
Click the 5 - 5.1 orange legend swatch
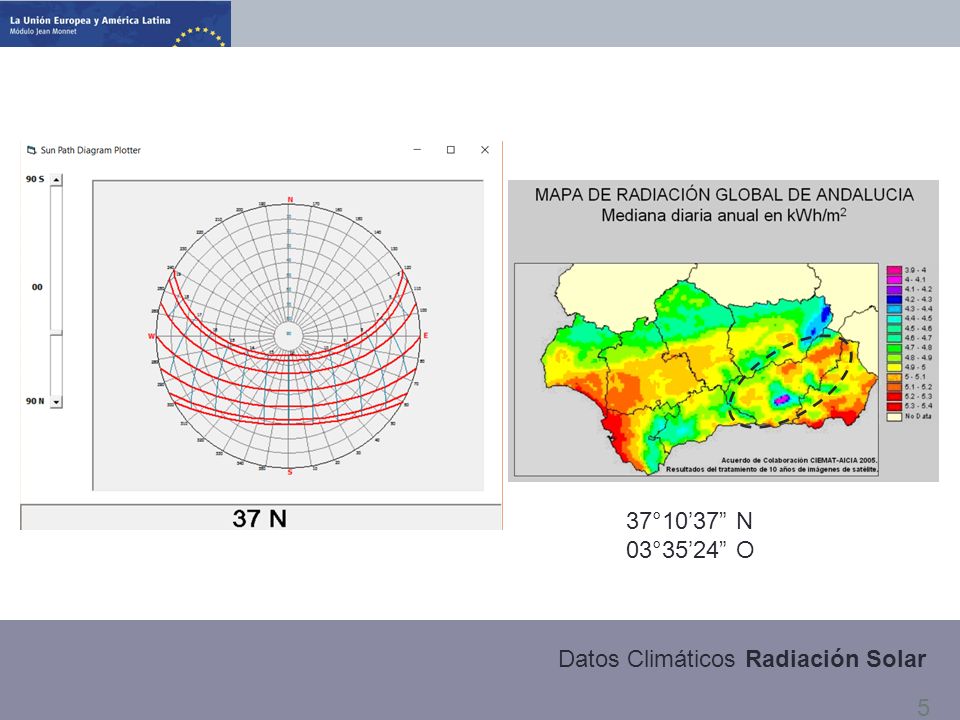(894, 377)
